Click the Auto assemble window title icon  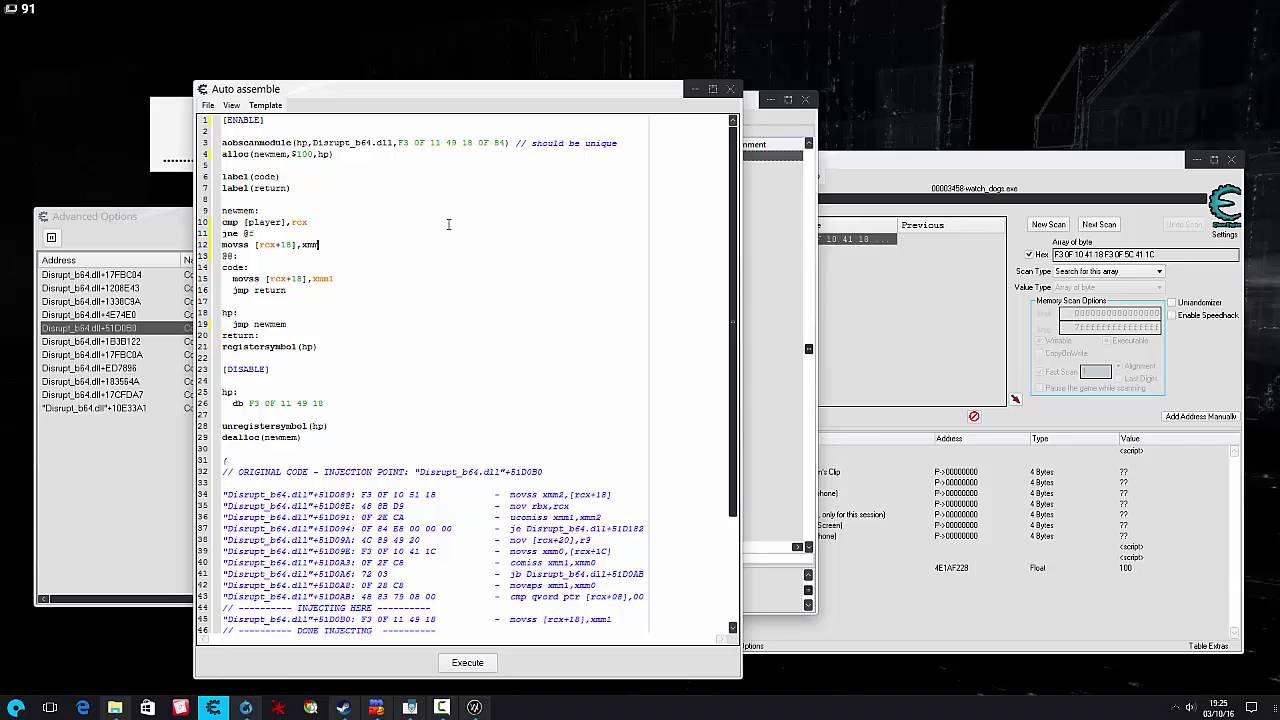[x=203, y=89]
